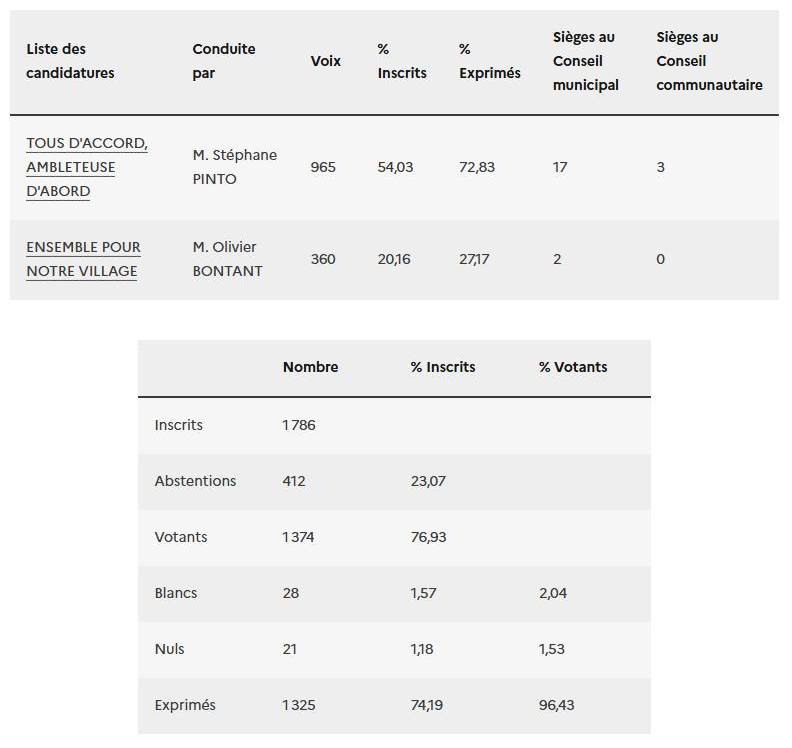Click the 1 786 registered voters number
Screen dimensions: 792x748
click(x=299, y=425)
